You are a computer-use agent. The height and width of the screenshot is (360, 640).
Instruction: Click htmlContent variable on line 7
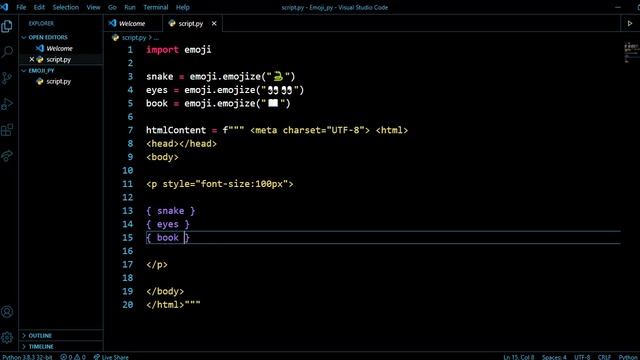pos(176,130)
